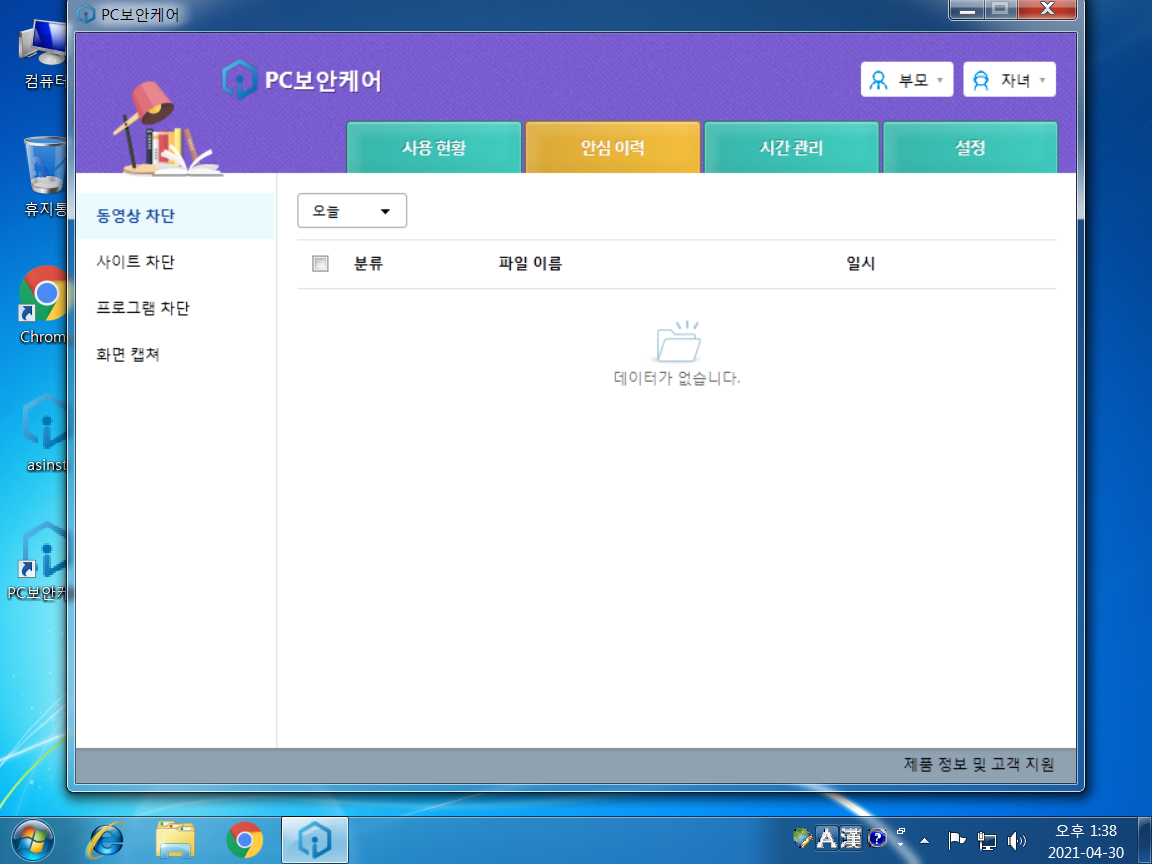This screenshot has height=864, width=1152.
Task: Click the network tray icon
Action: coord(987,840)
